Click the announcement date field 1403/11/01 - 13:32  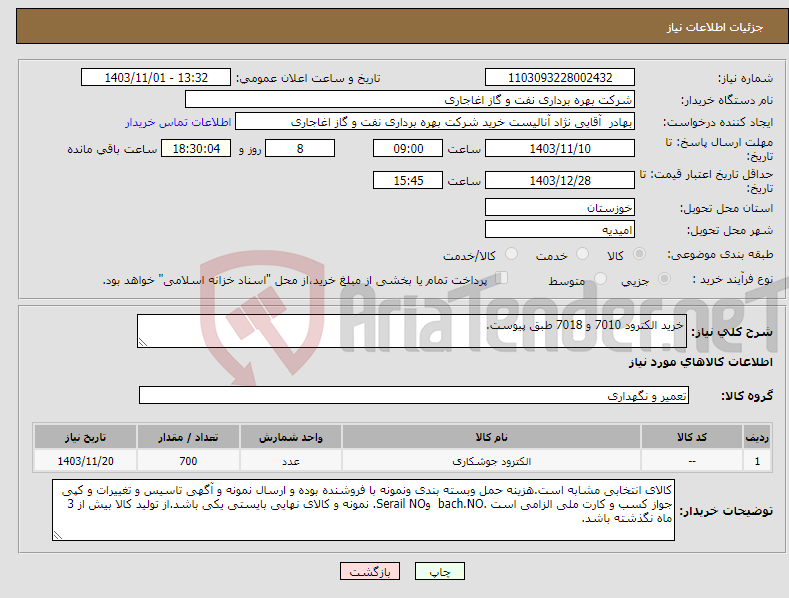[x=156, y=78]
